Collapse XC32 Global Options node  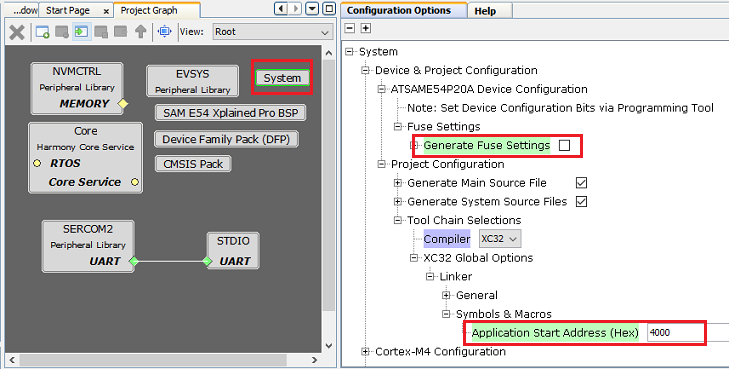pos(414,257)
